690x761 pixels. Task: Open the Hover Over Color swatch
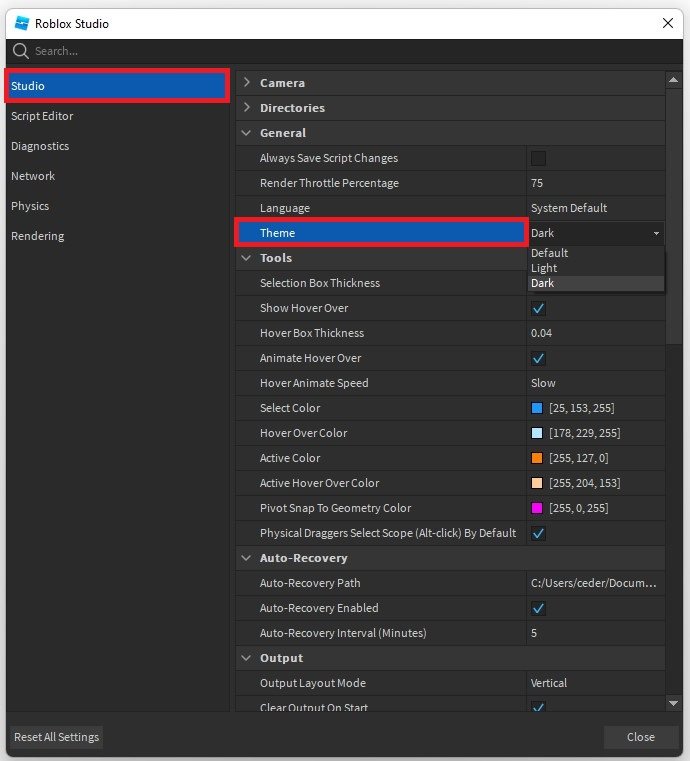[537, 433]
